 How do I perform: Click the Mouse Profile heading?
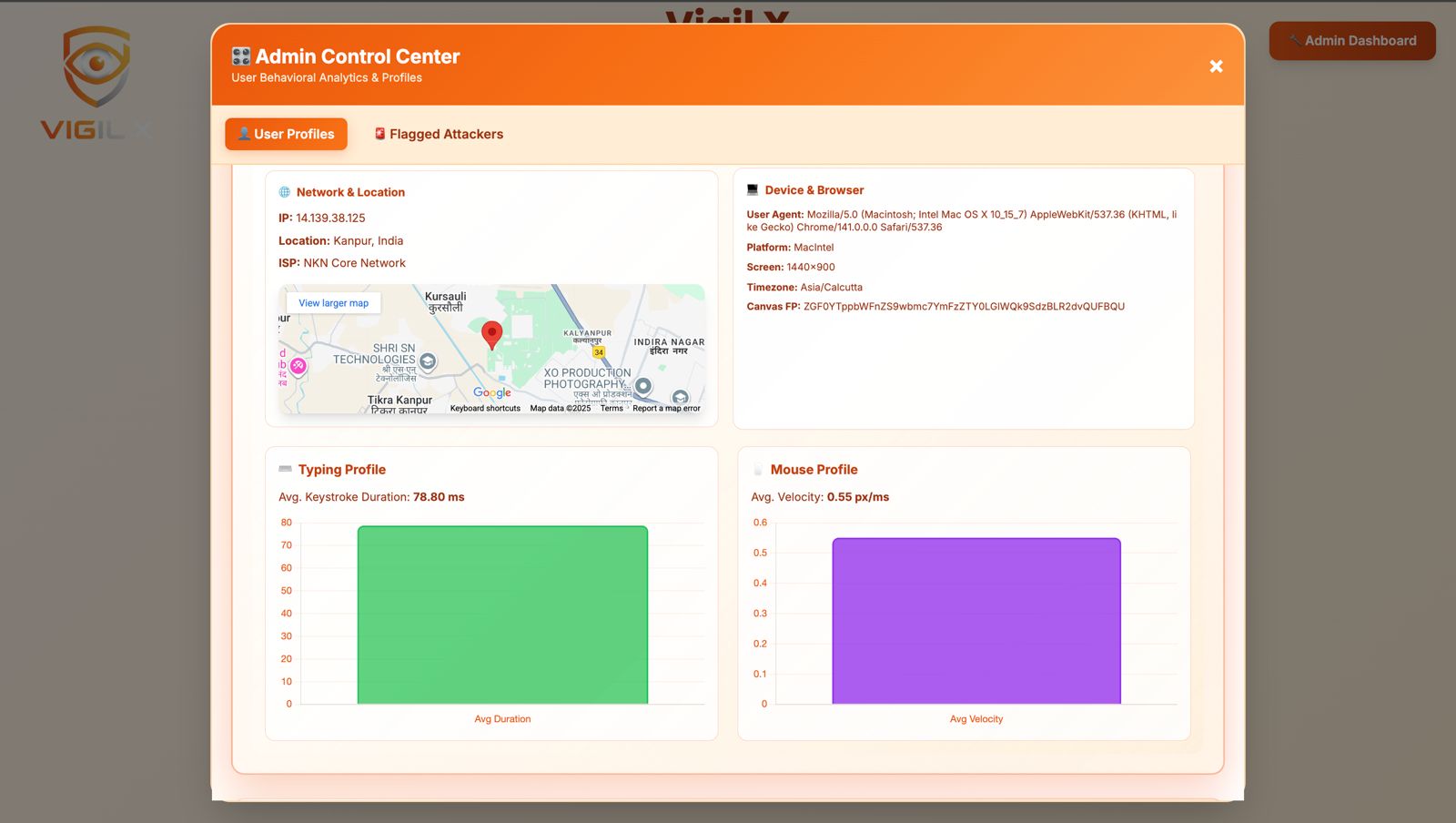click(x=814, y=470)
